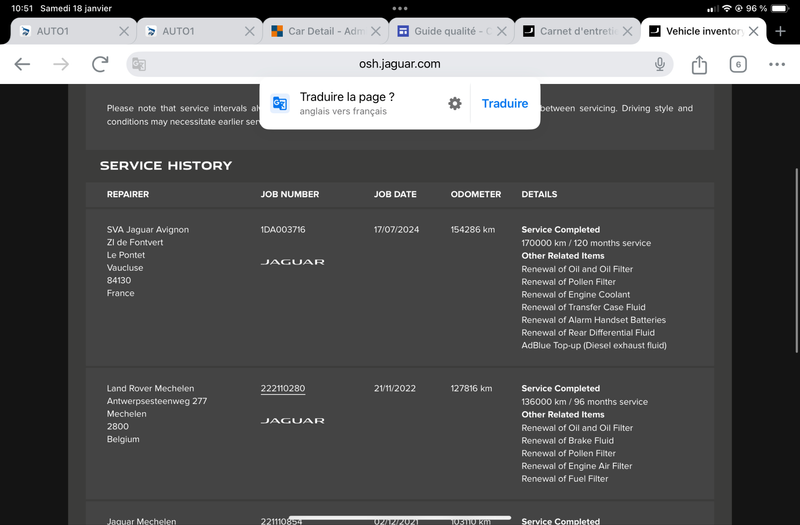800x525 pixels.
Task: Click the JOB DATE column header
Action: 395,194
